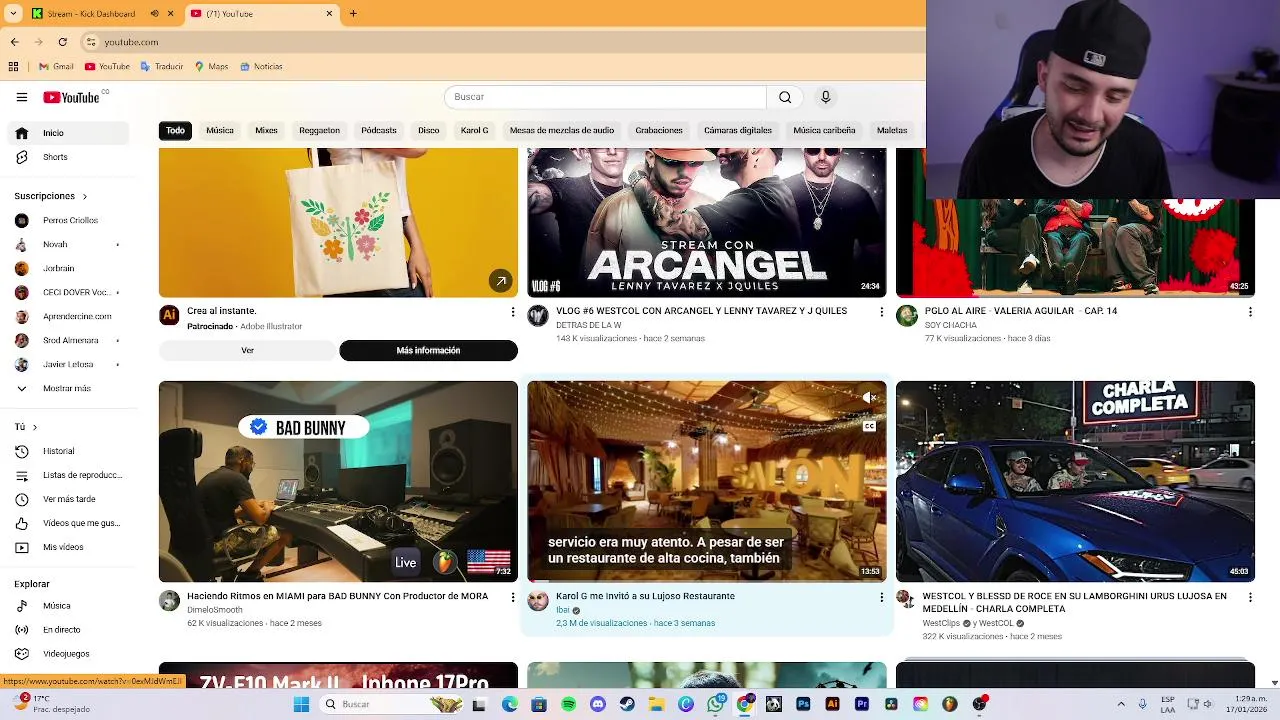Unmute the Karol G preview video

[869, 398]
